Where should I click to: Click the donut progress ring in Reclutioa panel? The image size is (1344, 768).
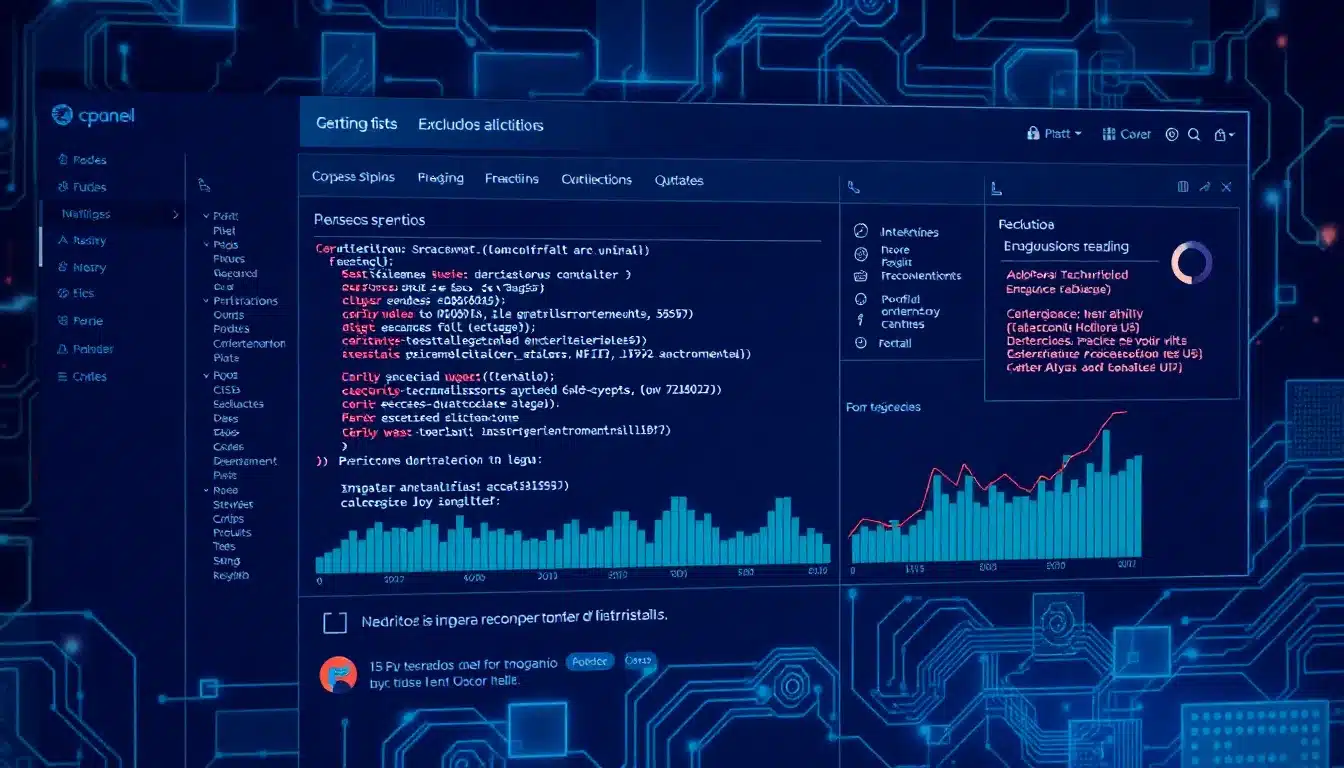coord(1191,263)
